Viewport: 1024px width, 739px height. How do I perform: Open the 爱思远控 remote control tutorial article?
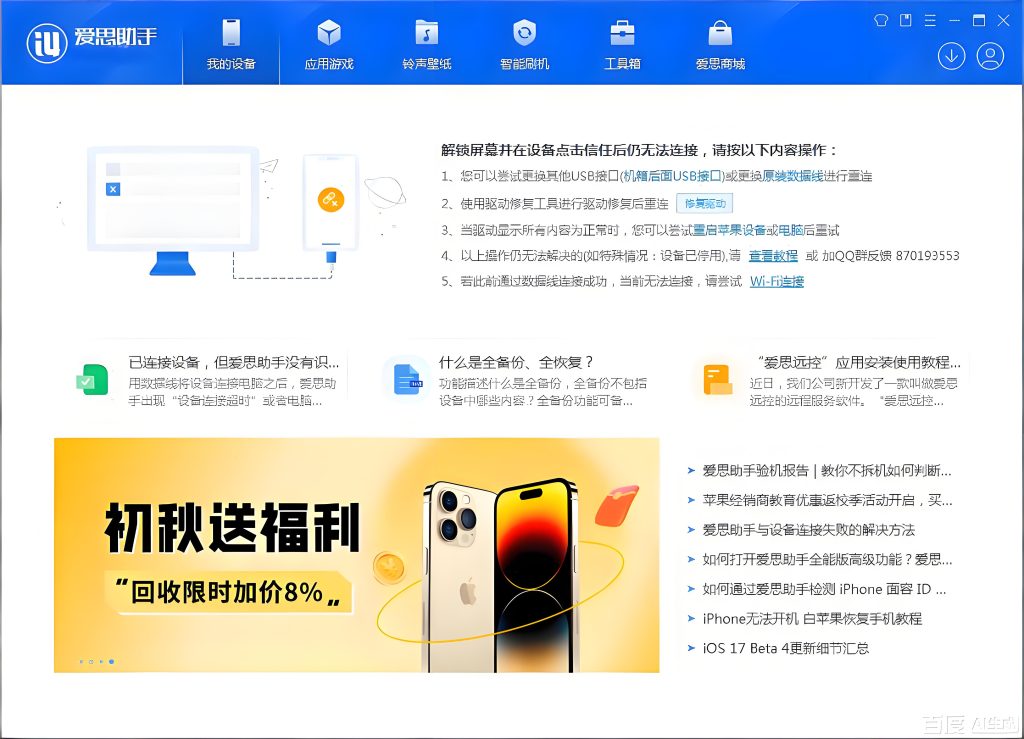[x=855, y=362]
